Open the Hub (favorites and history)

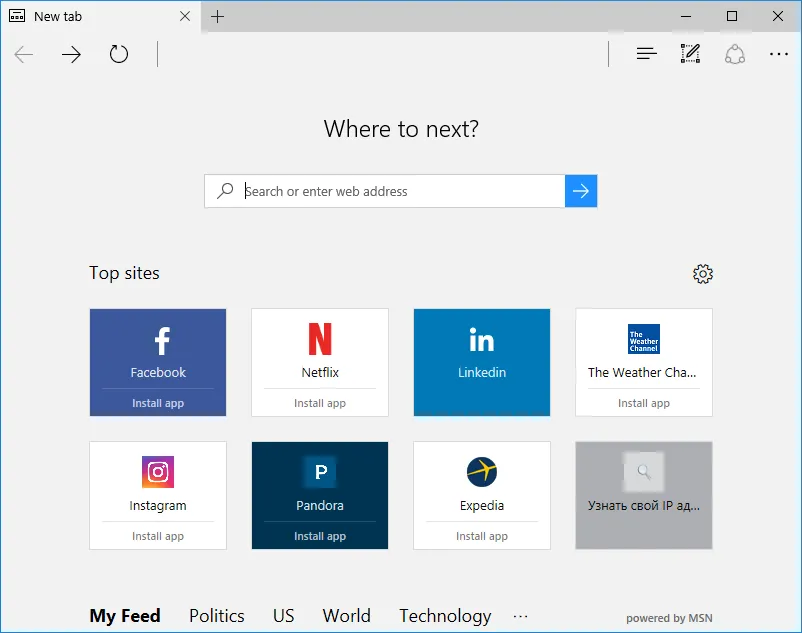[x=647, y=53]
